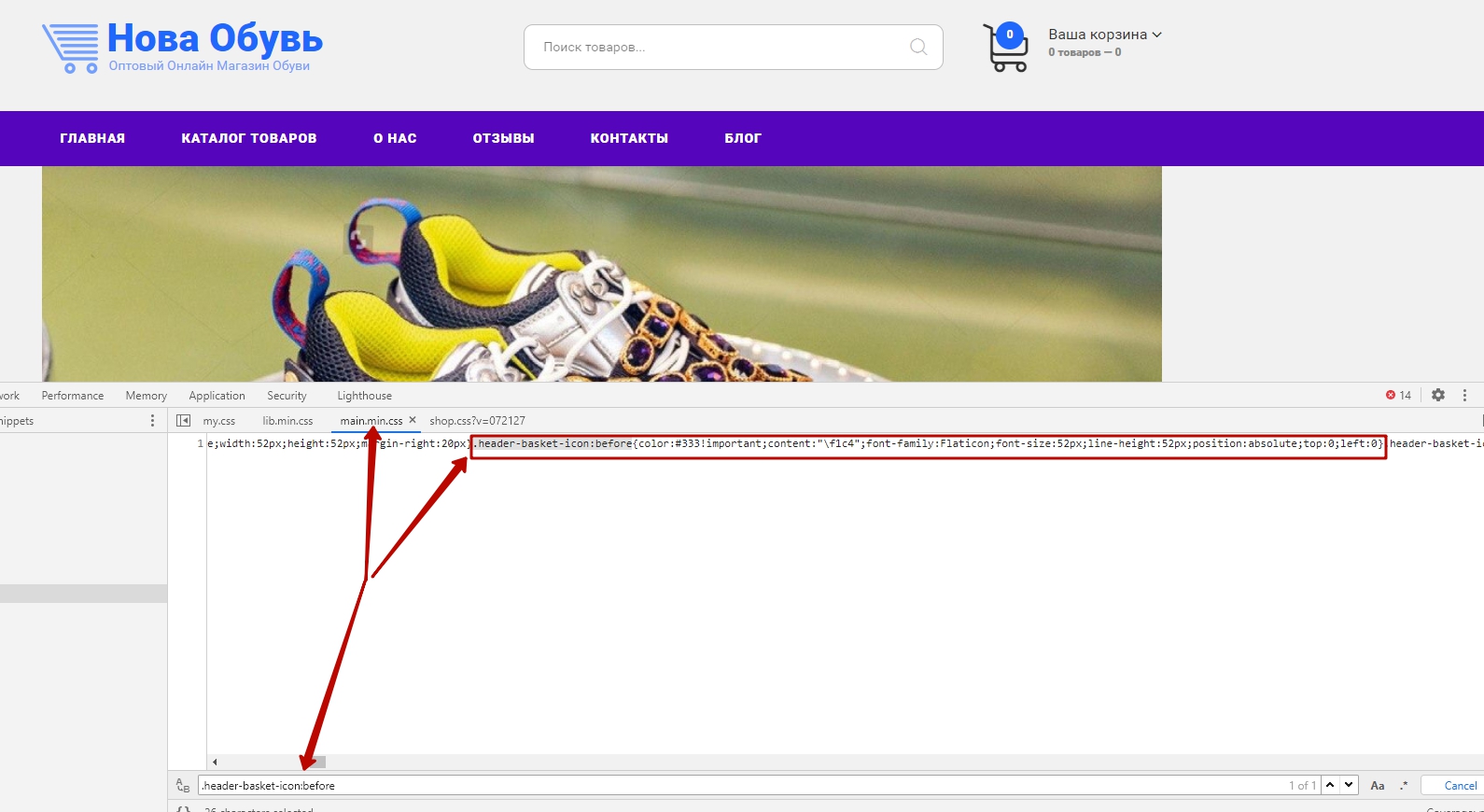Click the shopping cart icon in header
Viewport: 1484px width, 812px height.
click(x=1005, y=49)
